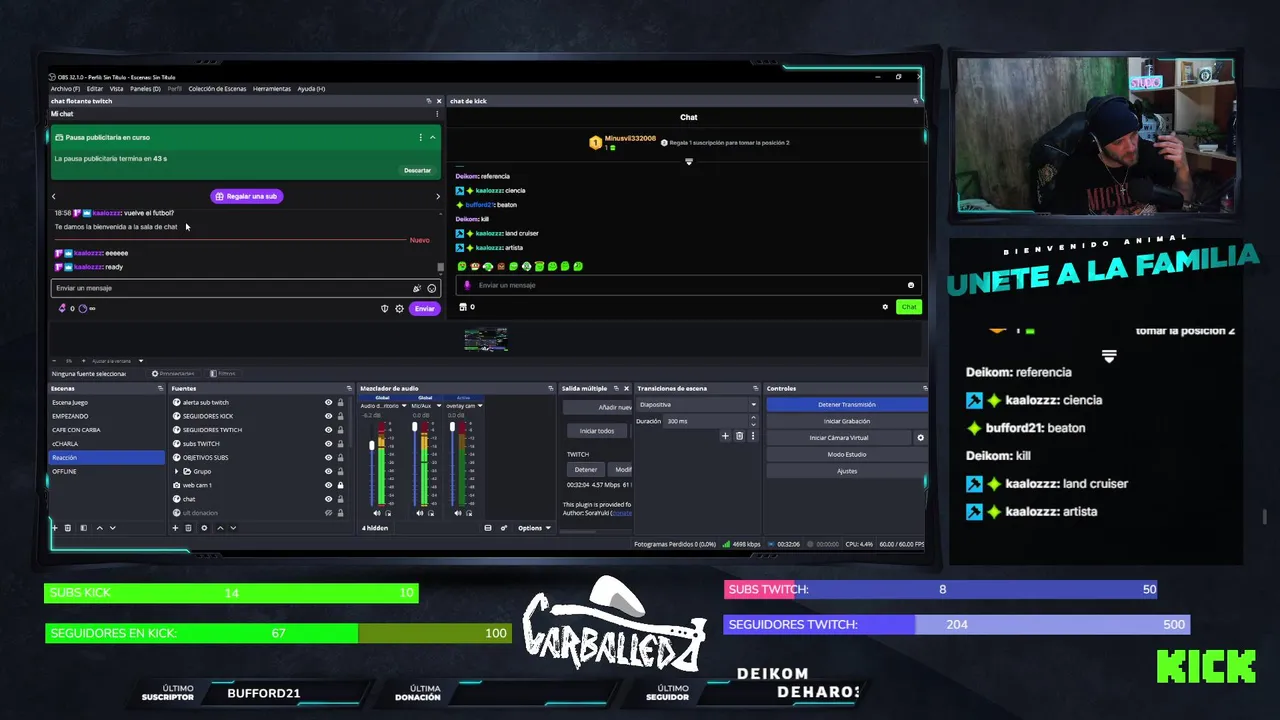This screenshot has width=1280, height=720.
Task: Mute the overlay cam speaker icon
Action: click(458, 513)
